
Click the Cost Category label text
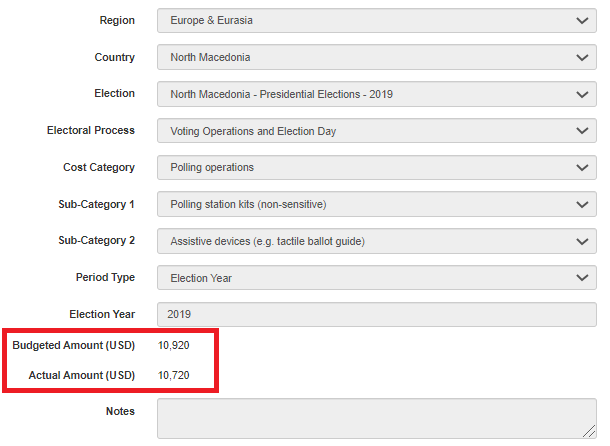click(x=98, y=168)
